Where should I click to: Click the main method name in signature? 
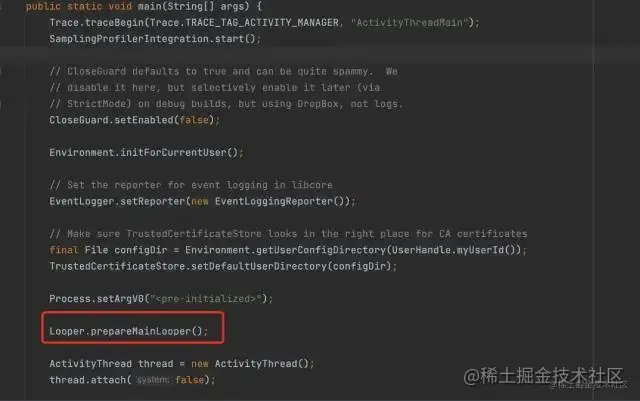pyautogui.click(x=149, y=7)
